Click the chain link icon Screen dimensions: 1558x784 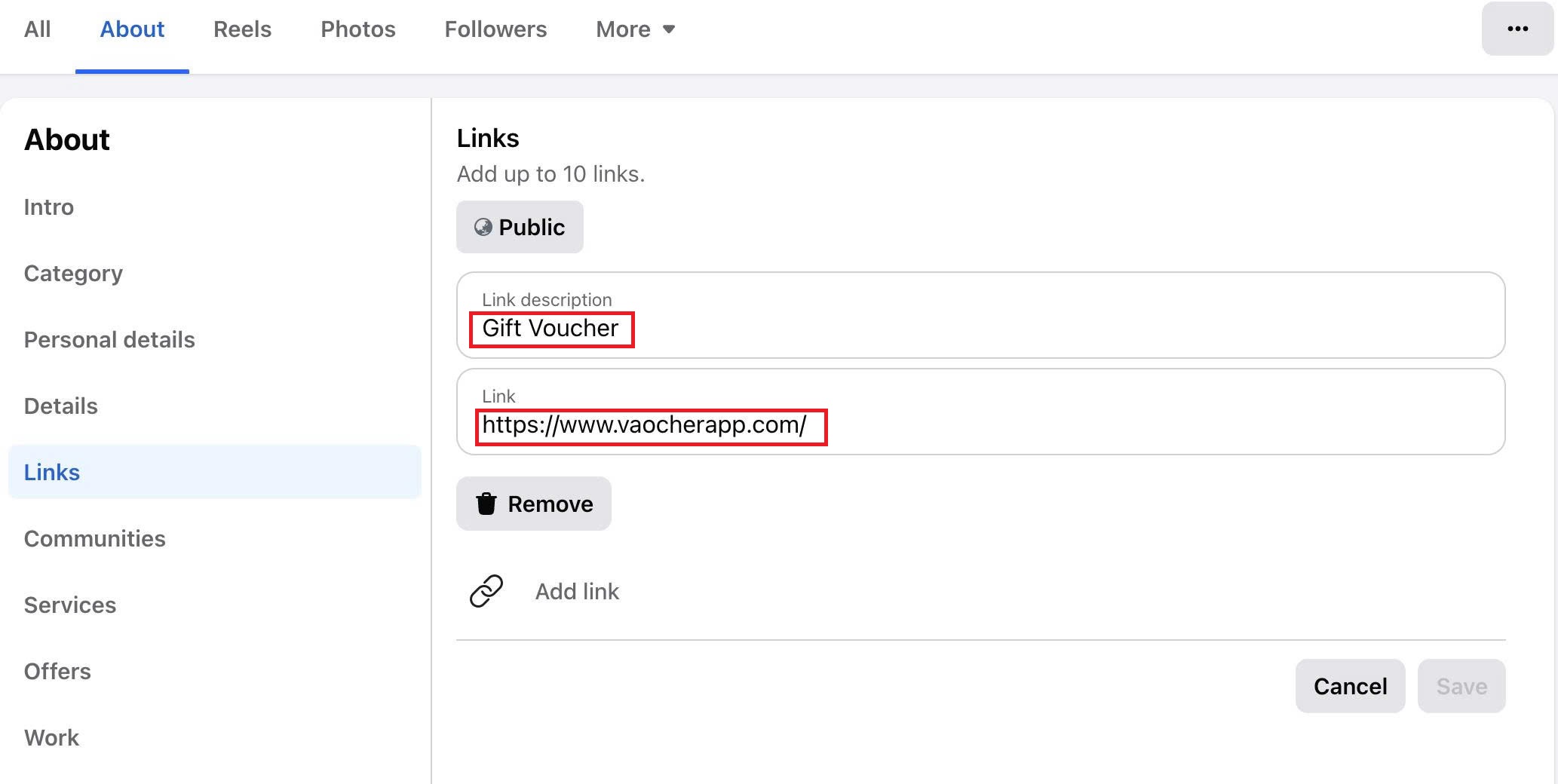coord(486,591)
